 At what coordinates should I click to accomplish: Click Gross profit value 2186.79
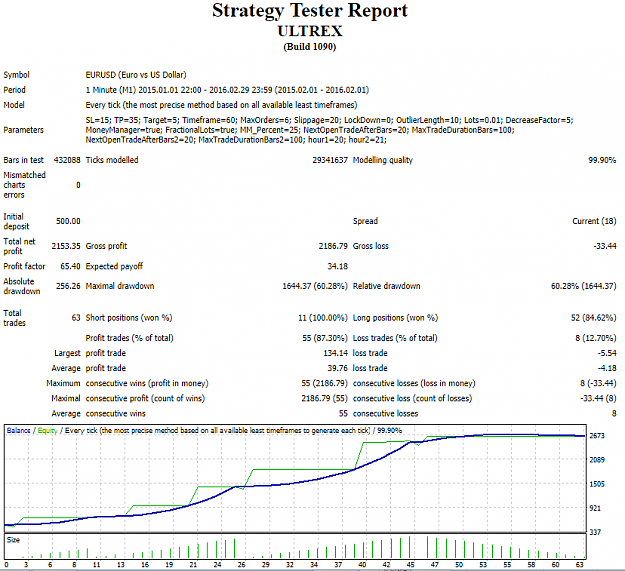[x=333, y=246]
